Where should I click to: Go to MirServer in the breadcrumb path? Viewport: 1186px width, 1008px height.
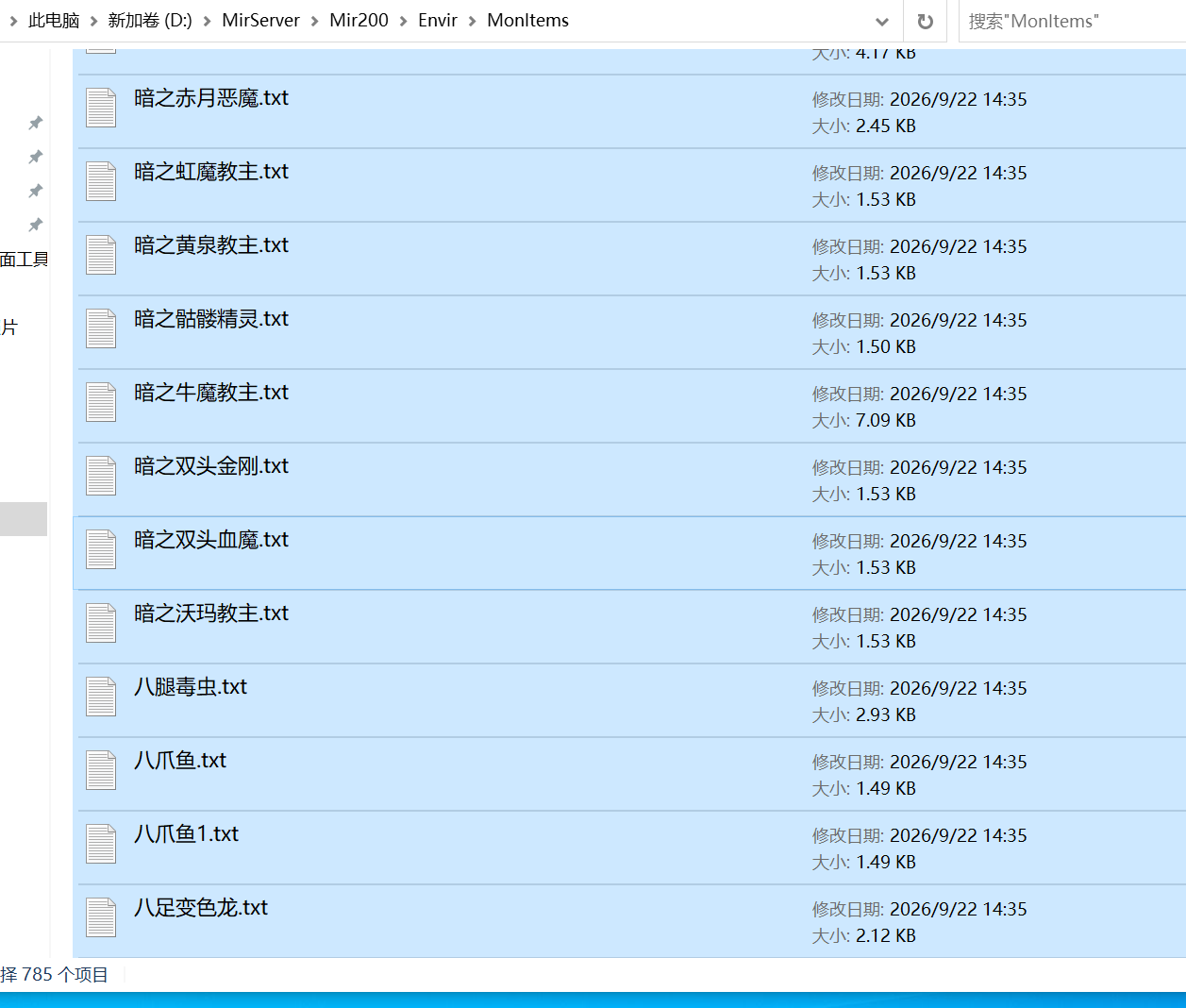coord(260,21)
